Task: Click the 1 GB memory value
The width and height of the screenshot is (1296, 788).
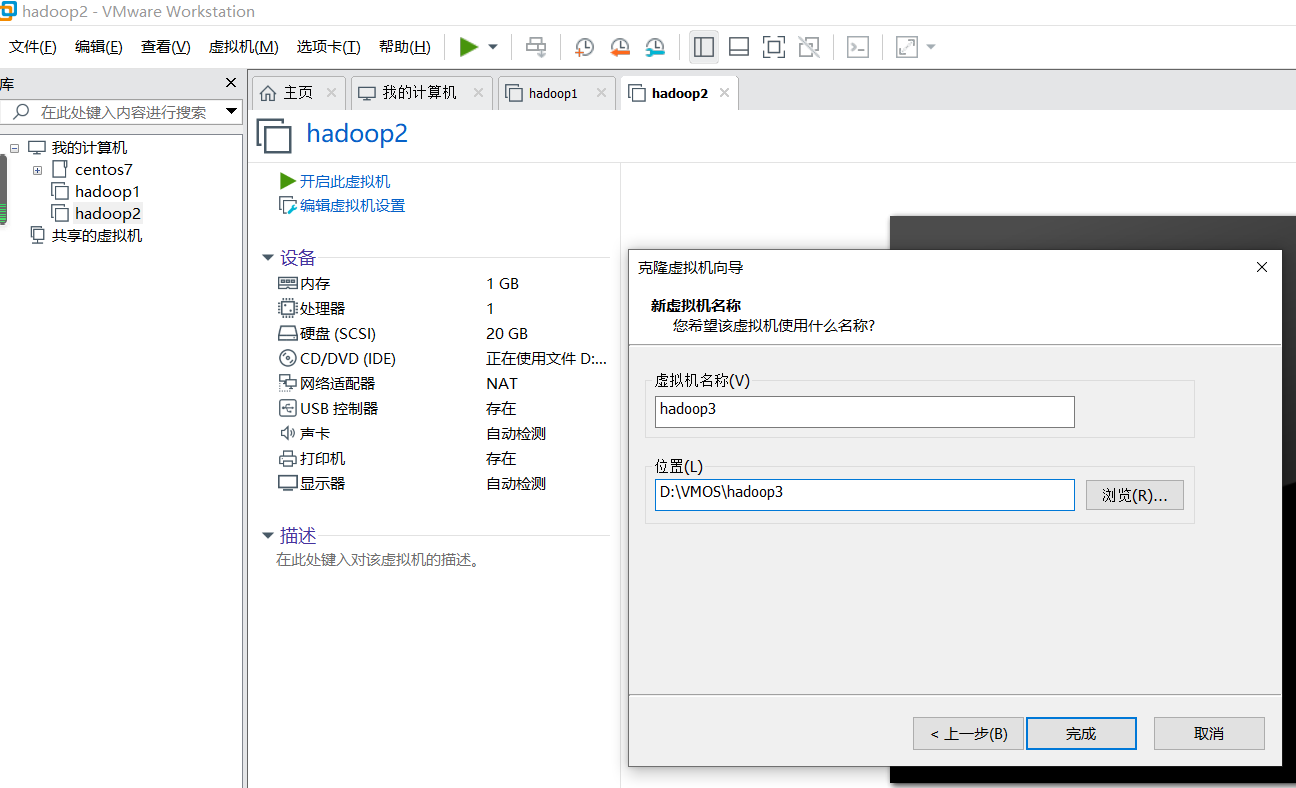Action: tap(503, 284)
